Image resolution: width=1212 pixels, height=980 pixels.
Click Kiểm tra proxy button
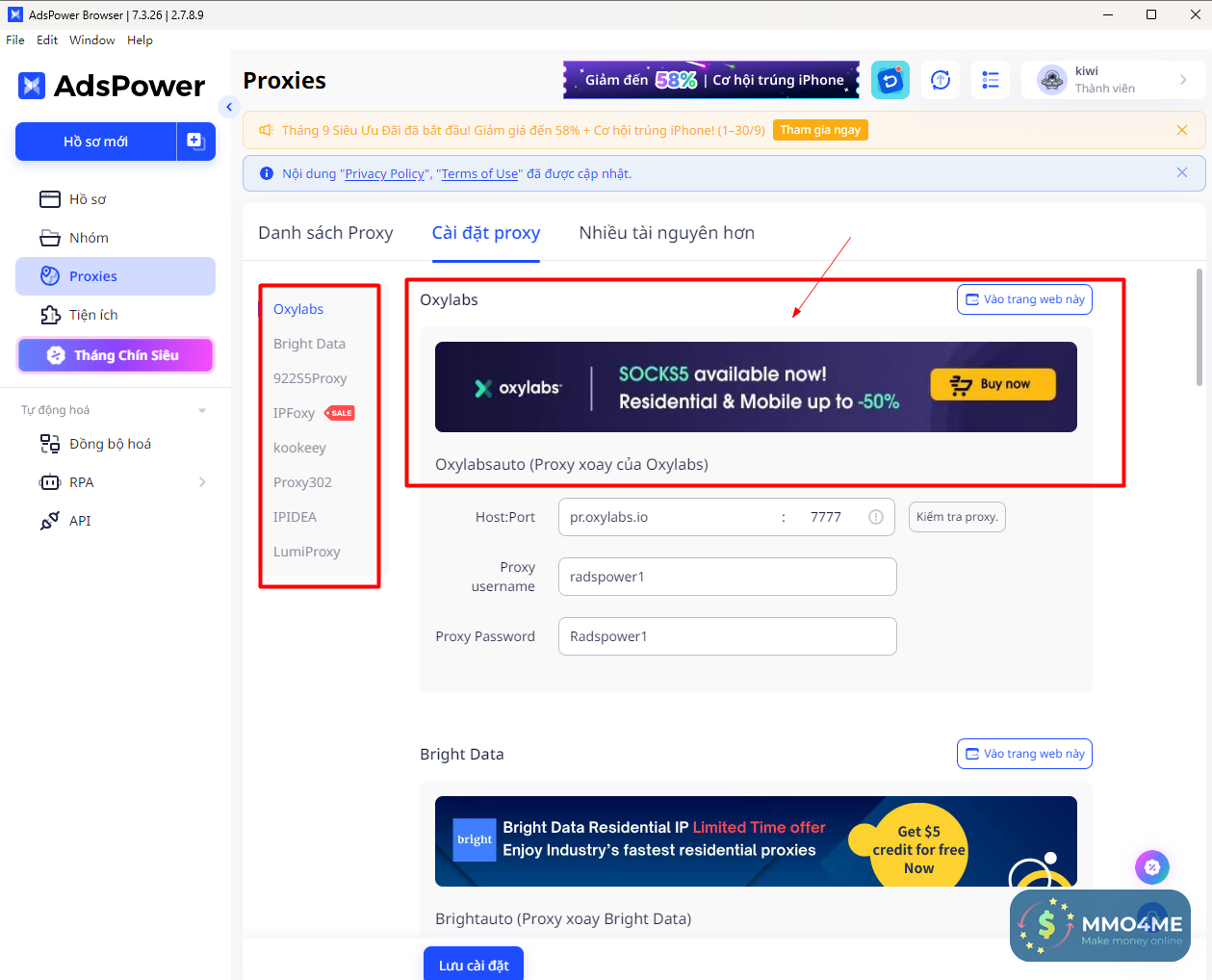point(957,517)
